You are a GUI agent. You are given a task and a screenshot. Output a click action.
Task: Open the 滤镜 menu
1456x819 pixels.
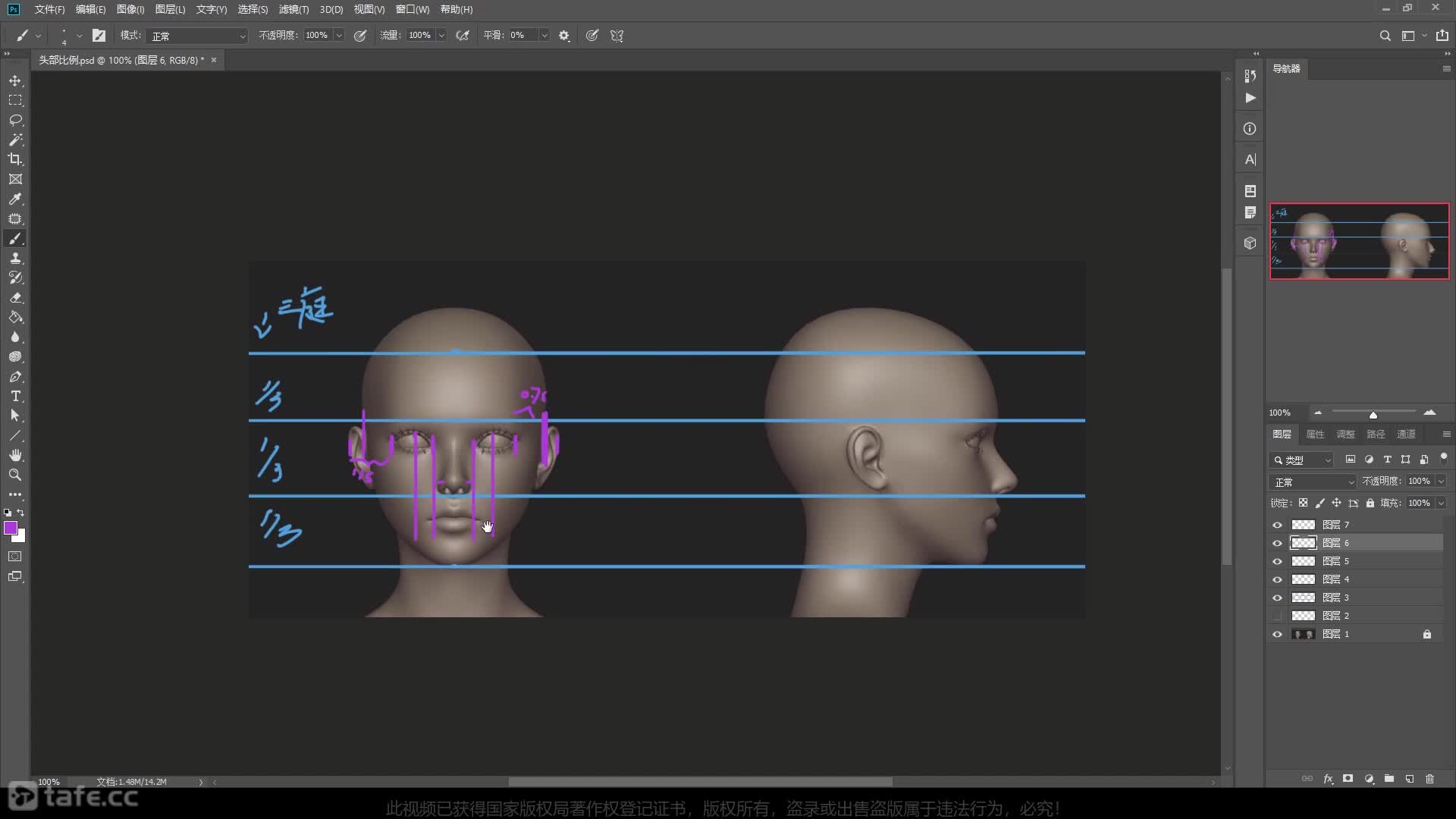click(293, 9)
